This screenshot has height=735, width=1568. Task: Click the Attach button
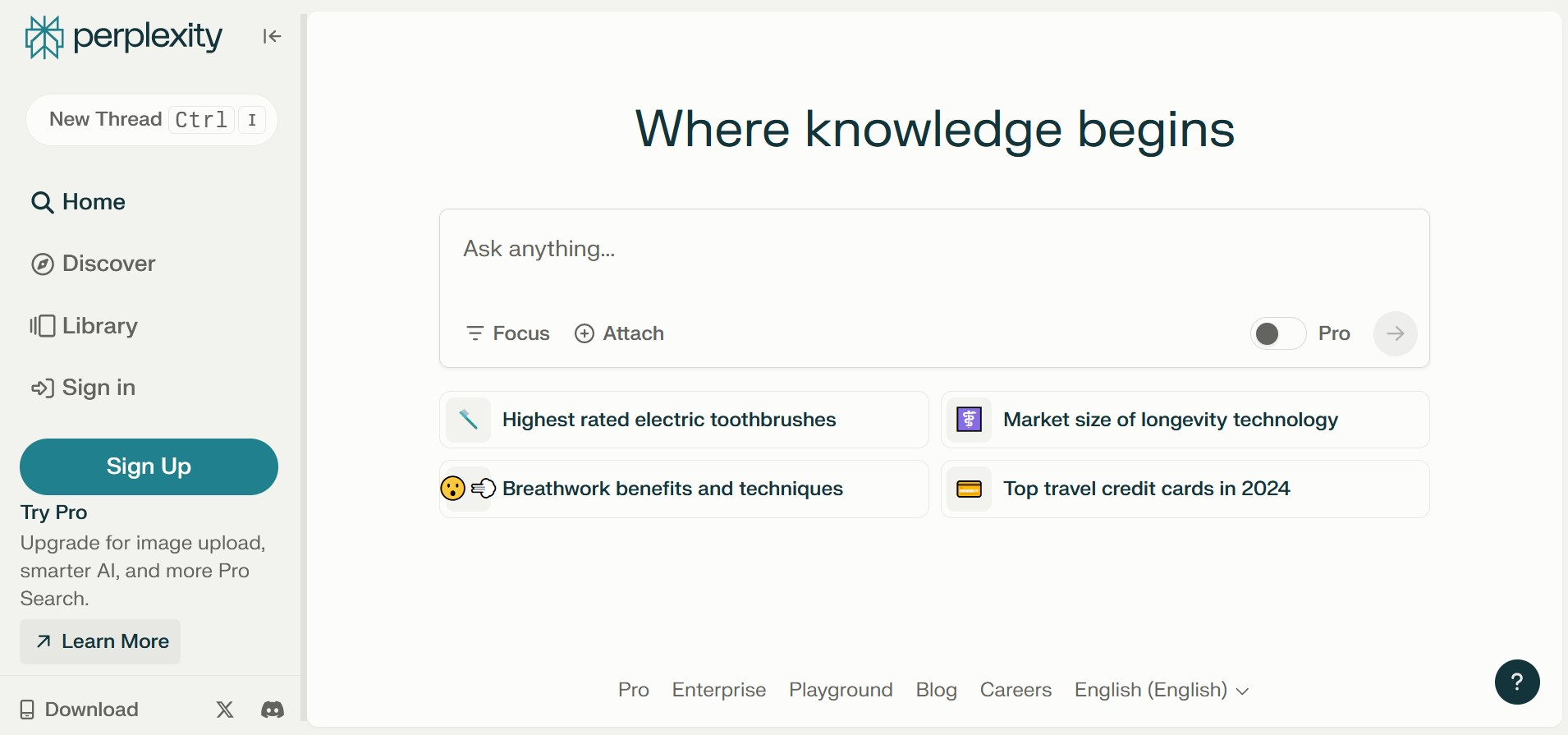pyautogui.click(x=619, y=333)
